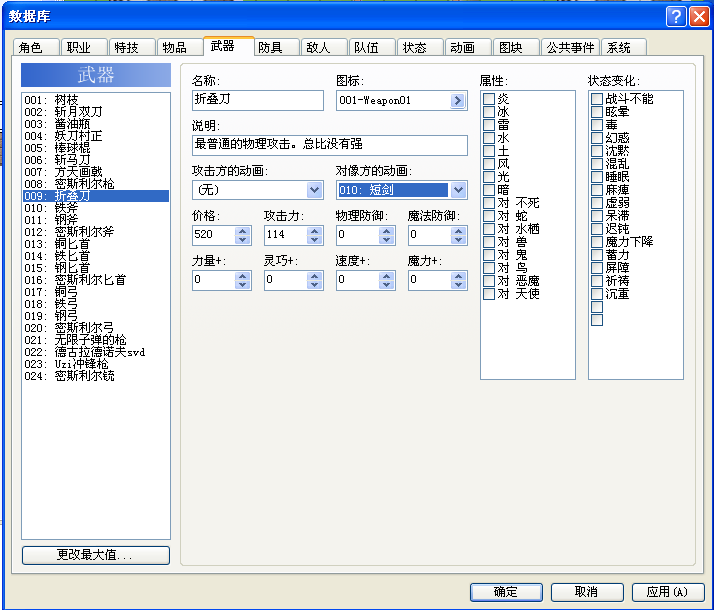This screenshot has width=714, height=610.
Task: Switch to the 职业 tab
Action: (84, 47)
